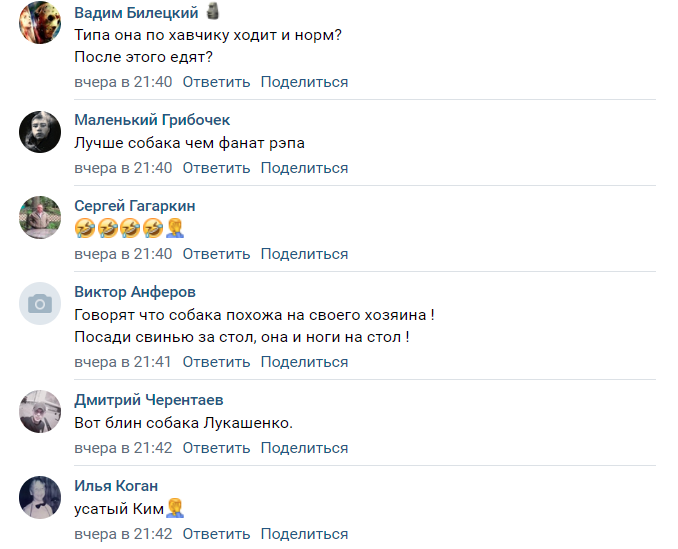678x549 pixels.
Task: Open Илья Коган's profile name link
Action: (116, 486)
